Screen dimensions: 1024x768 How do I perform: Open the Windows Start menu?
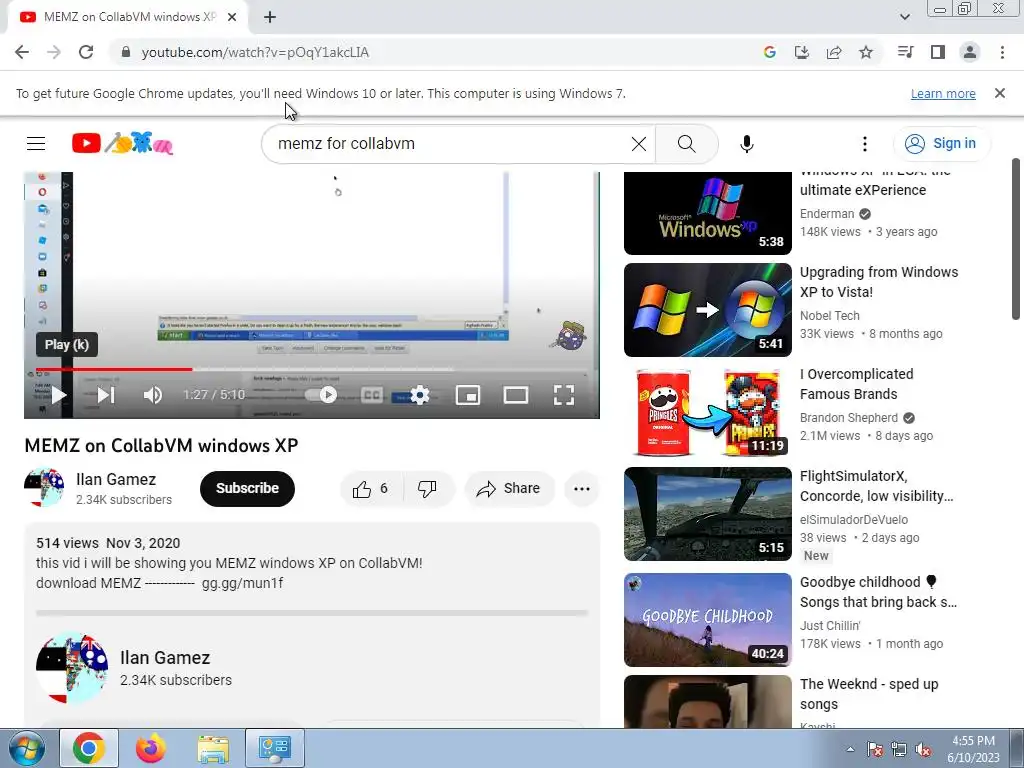[x=27, y=748]
